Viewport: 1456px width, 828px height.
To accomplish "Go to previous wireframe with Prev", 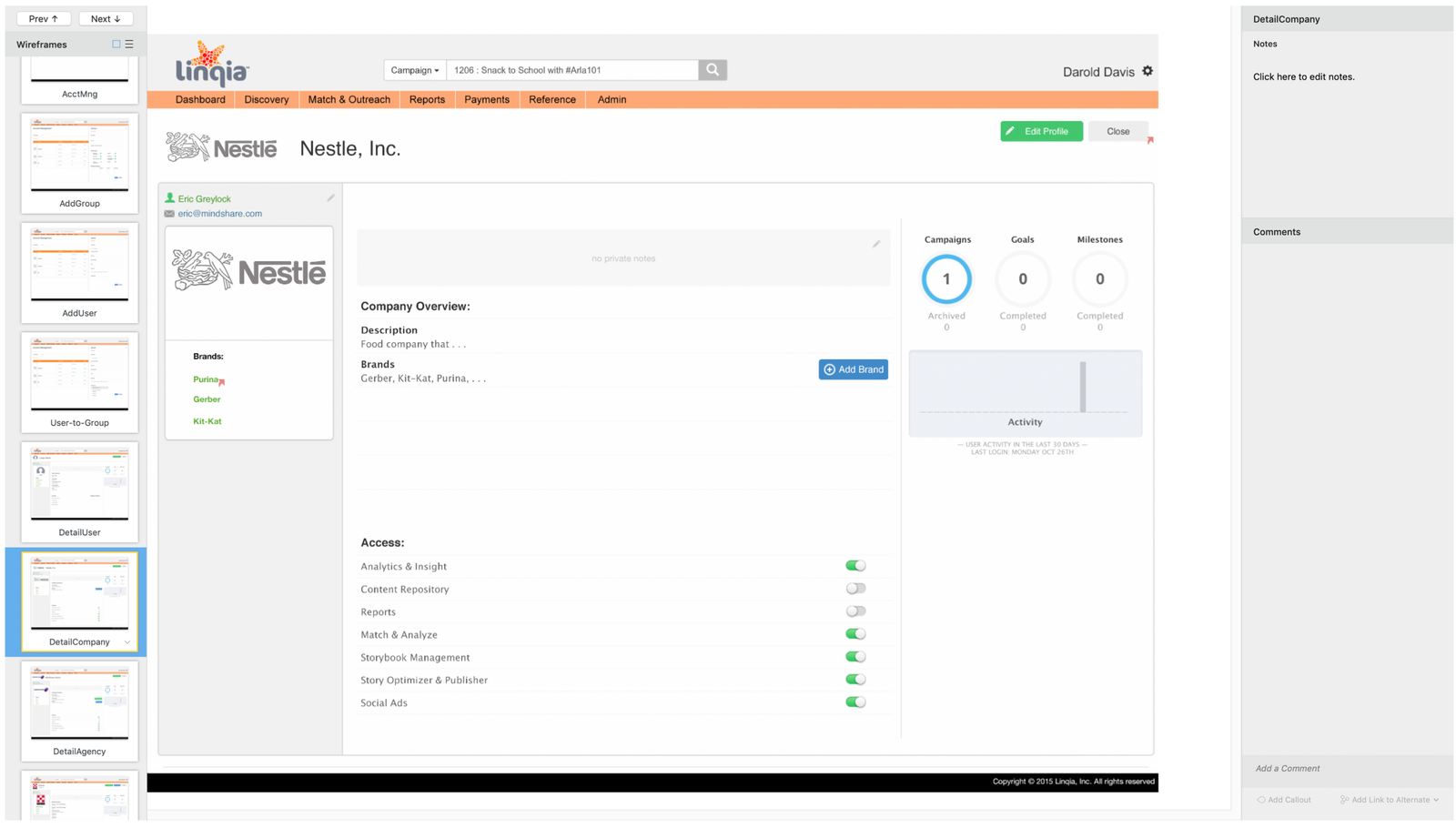I will (x=43, y=18).
